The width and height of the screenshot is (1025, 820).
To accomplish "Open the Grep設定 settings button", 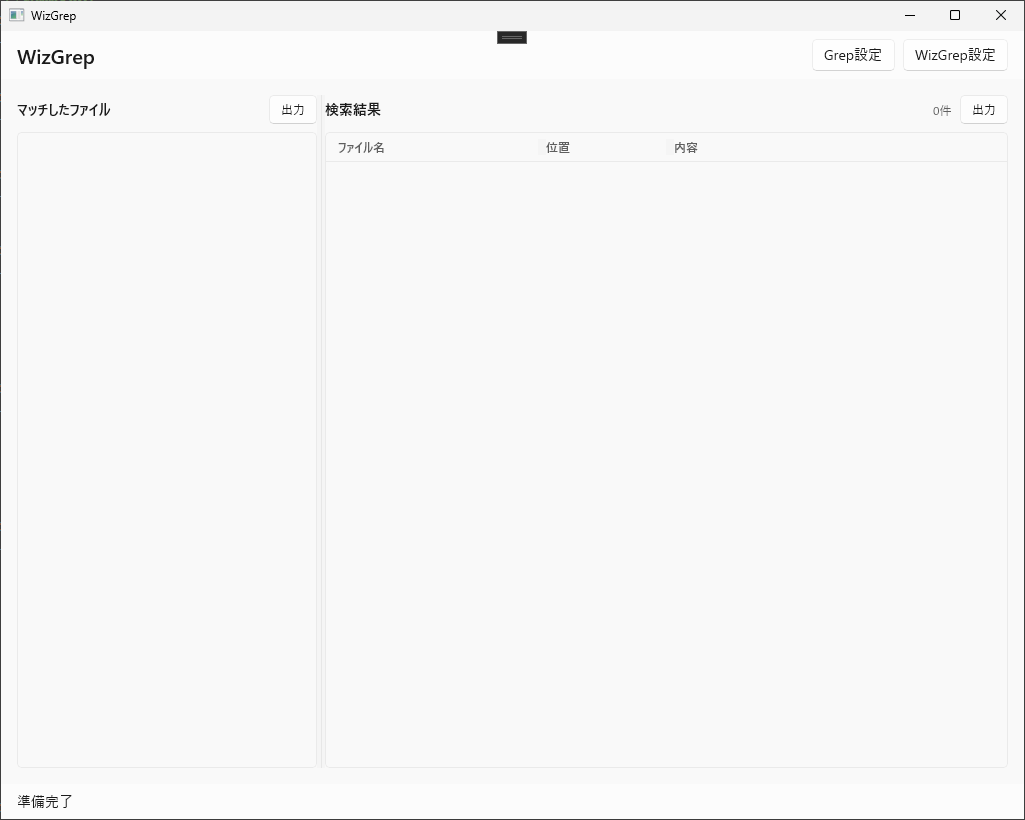I will click(853, 55).
